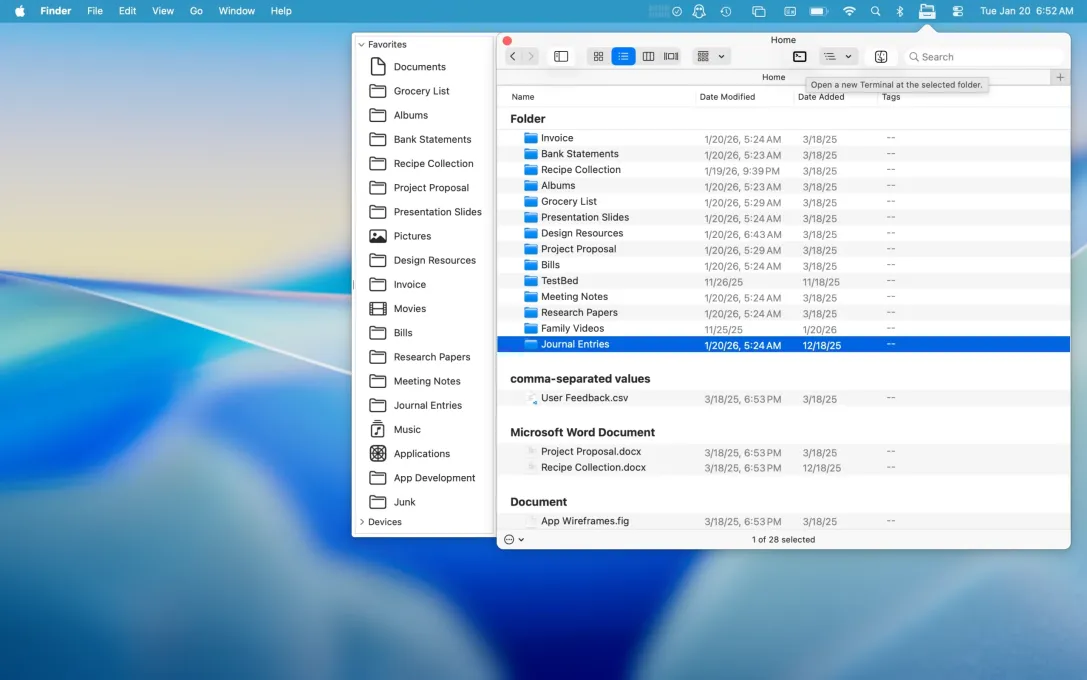Screen dimensions: 1087x680
Task: Open the Edit menu
Action: pos(127,11)
